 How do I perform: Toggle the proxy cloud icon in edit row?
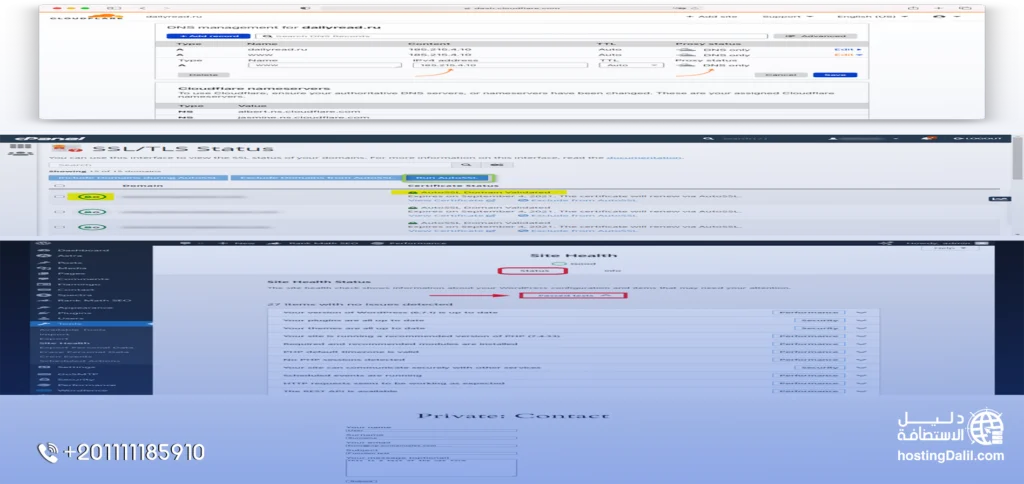(x=686, y=65)
